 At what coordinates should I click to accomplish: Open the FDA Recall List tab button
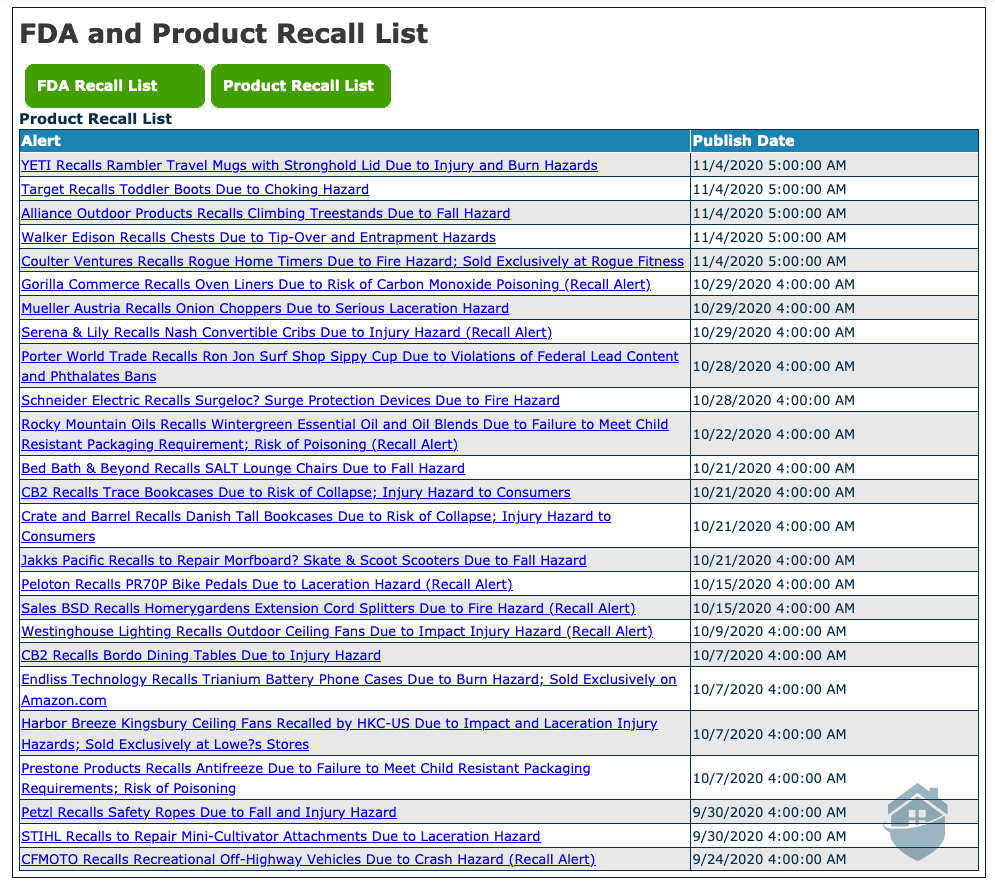click(x=115, y=86)
